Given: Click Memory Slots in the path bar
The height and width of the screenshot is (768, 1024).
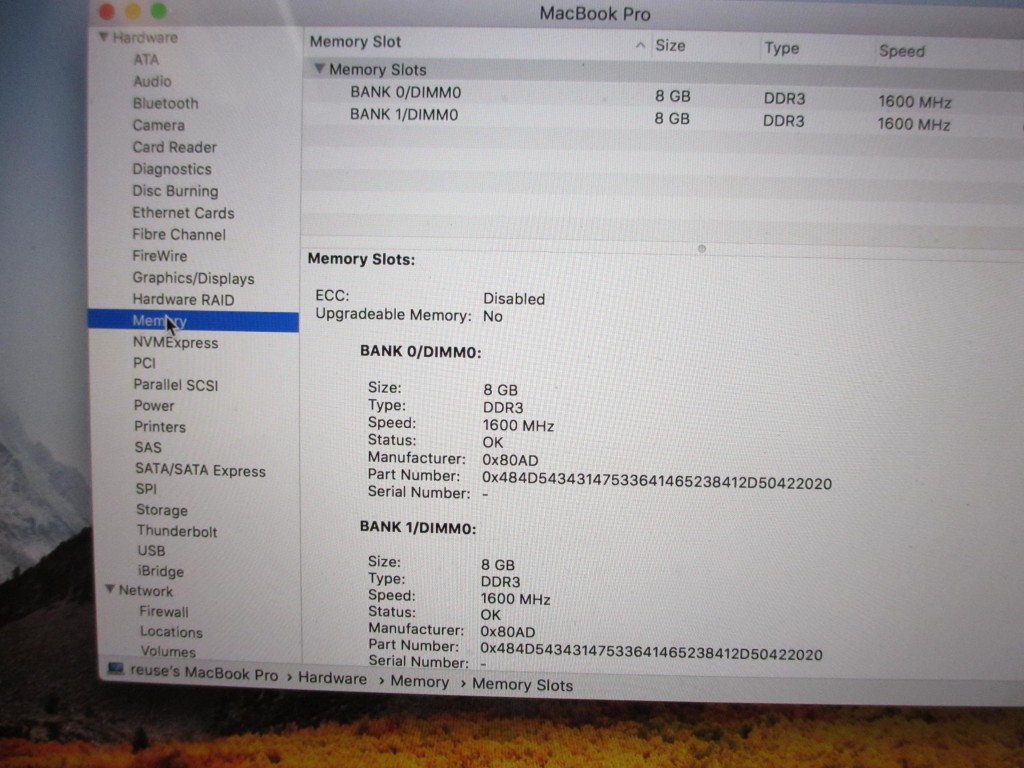Looking at the screenshot, I should tap(522, 684).
